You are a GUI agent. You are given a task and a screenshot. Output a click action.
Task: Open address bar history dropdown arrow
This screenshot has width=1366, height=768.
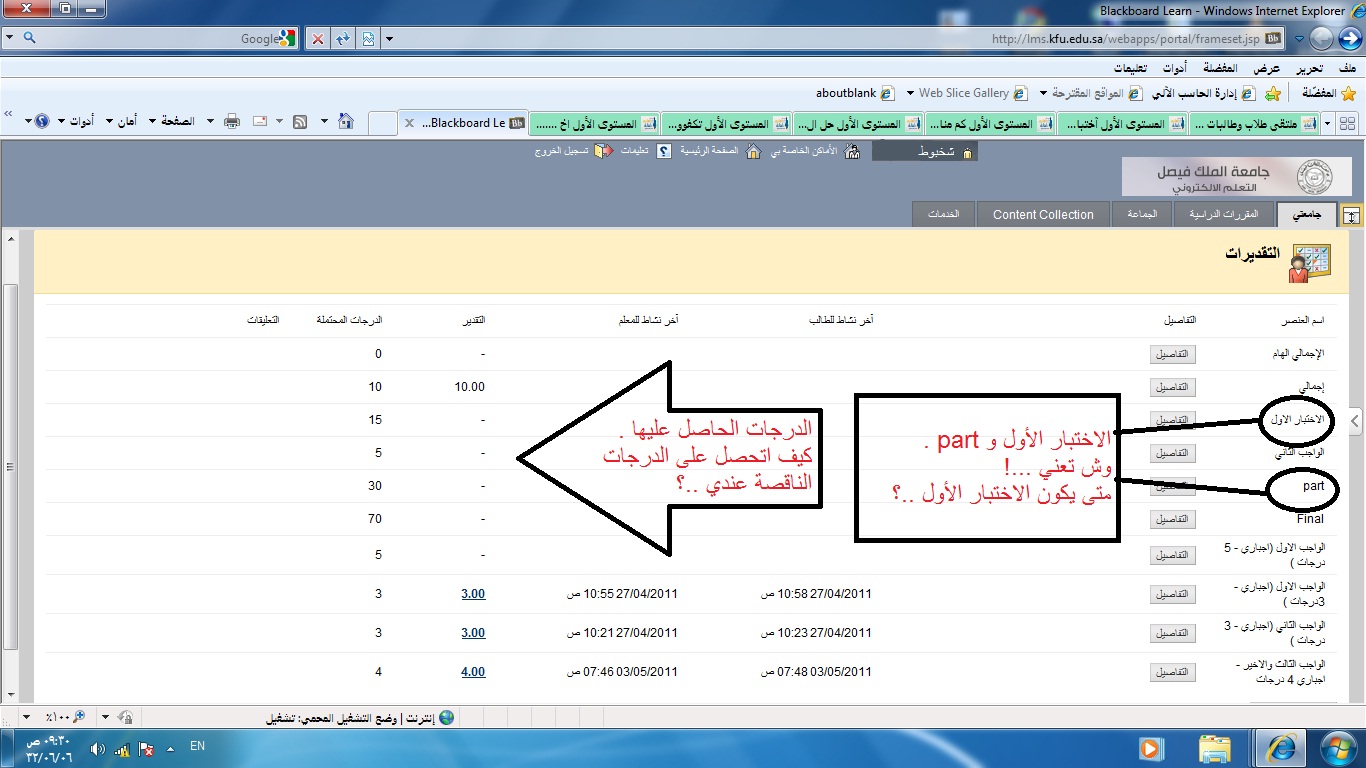pos(390,39)
